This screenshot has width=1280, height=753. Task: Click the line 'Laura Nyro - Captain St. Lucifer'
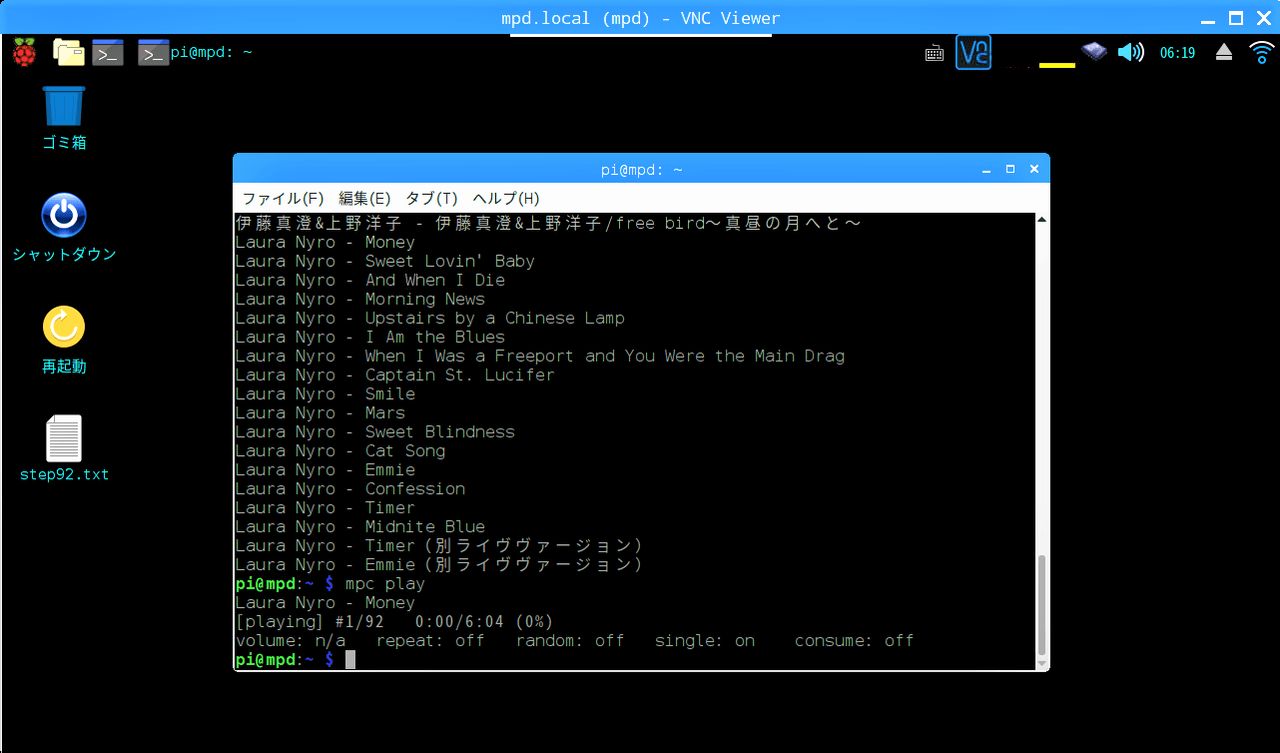coord(395,375)
